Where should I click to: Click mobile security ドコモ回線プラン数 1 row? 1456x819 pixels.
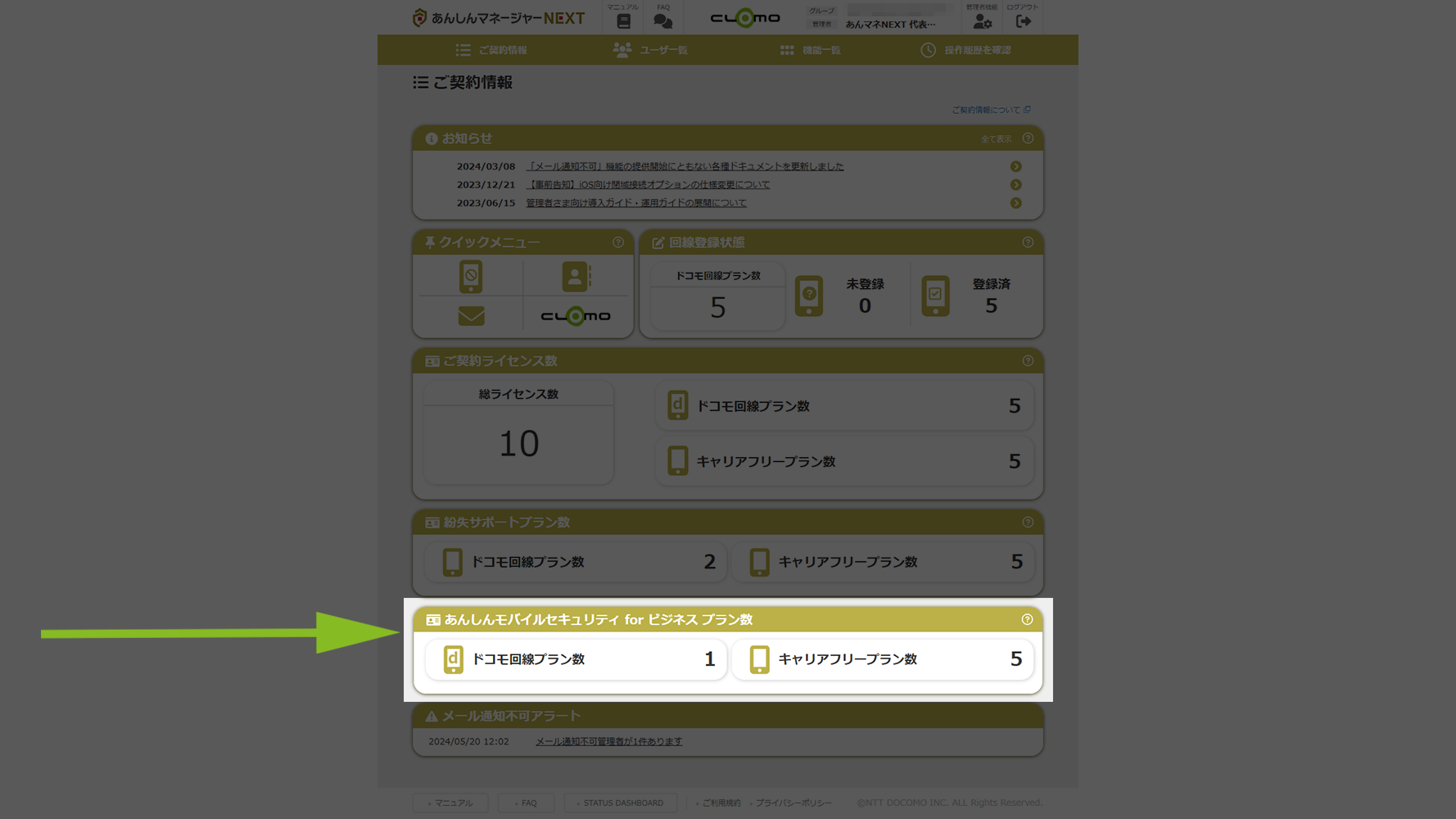576,659
